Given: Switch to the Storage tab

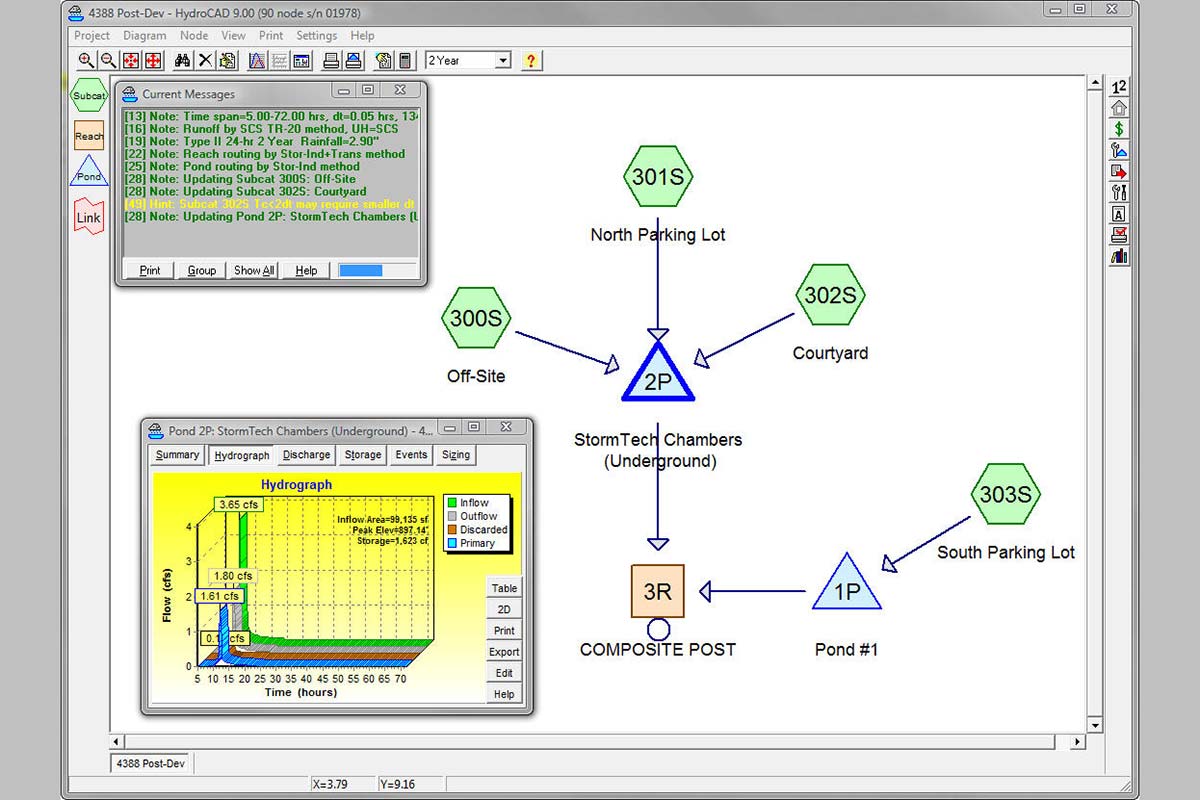Looking at the screenshot, I should 362,455.
